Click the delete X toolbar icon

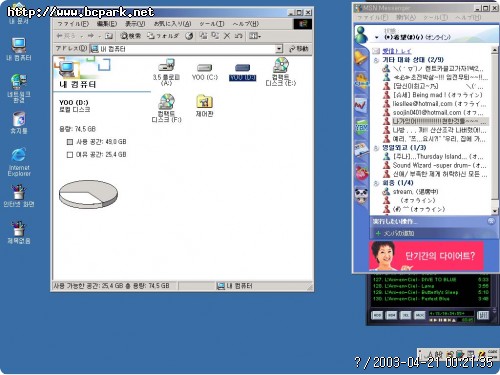click(x=227, y=36)
